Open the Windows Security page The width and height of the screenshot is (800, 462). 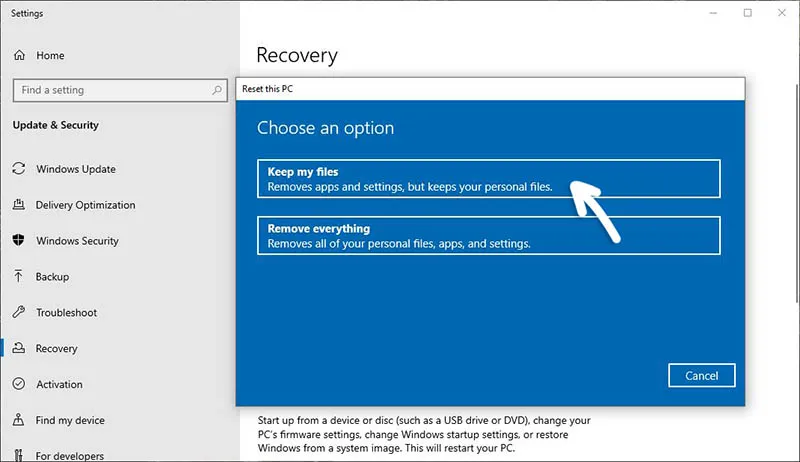click(x=77, y=241)
